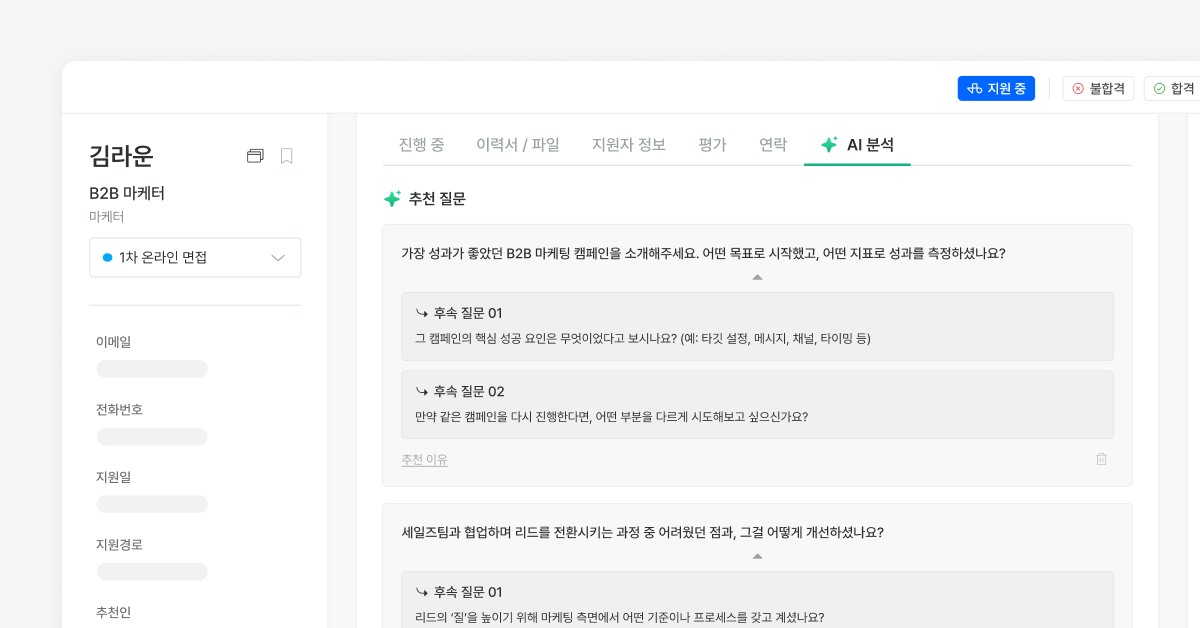Delete the first recommended question via trash icon
This screenshot has width=1200, height=628.
click(1102, 459)
